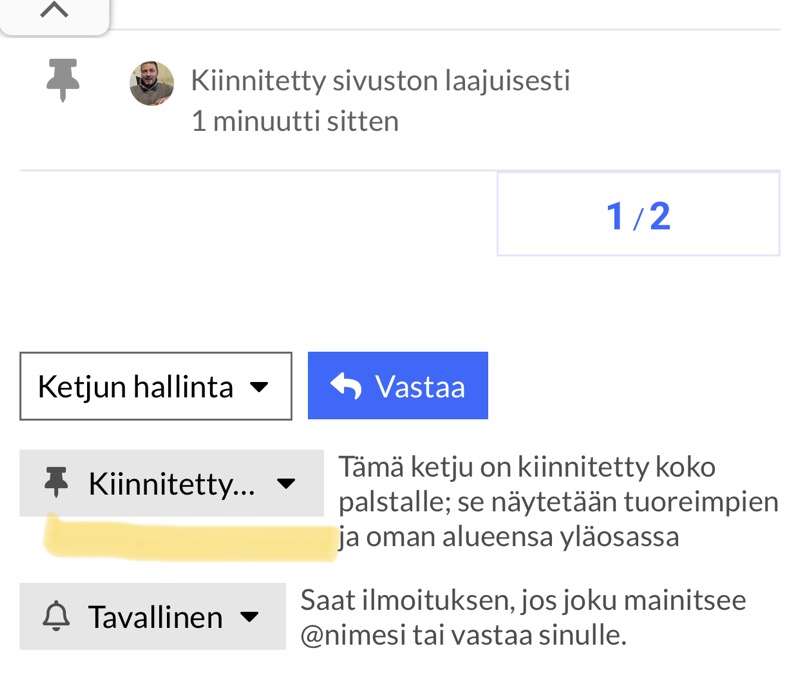Click the pin icon beside the pinned notice
The image size is (800, 677).
click(63, 80)
